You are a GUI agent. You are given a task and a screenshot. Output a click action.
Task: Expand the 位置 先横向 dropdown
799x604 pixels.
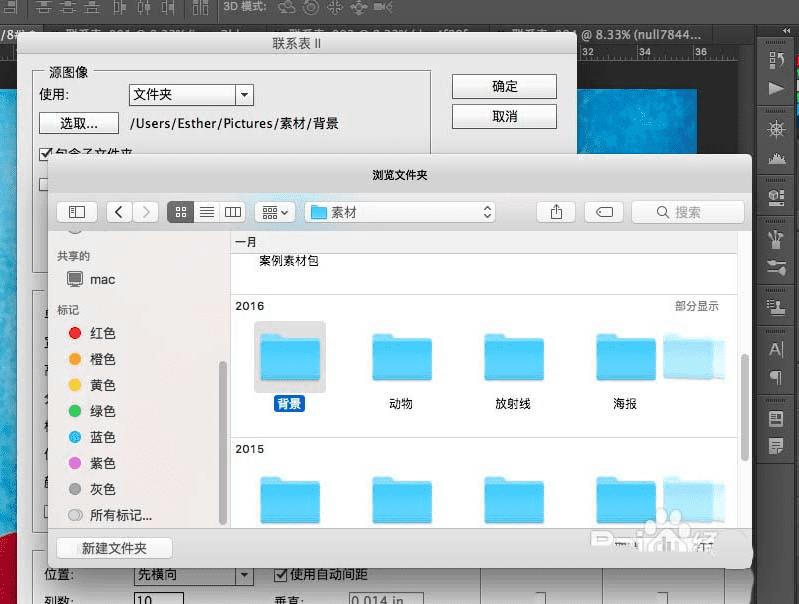[x=194, y=575]
